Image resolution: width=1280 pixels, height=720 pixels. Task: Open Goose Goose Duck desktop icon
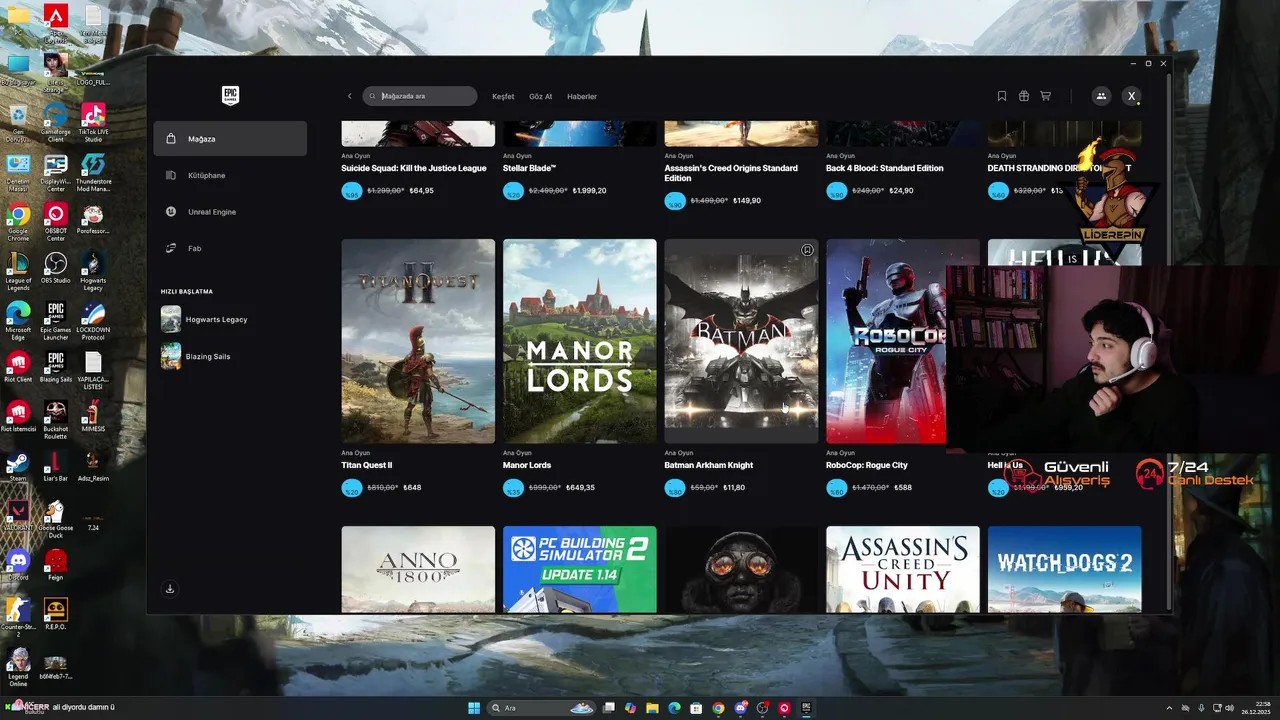pos(56,518)
